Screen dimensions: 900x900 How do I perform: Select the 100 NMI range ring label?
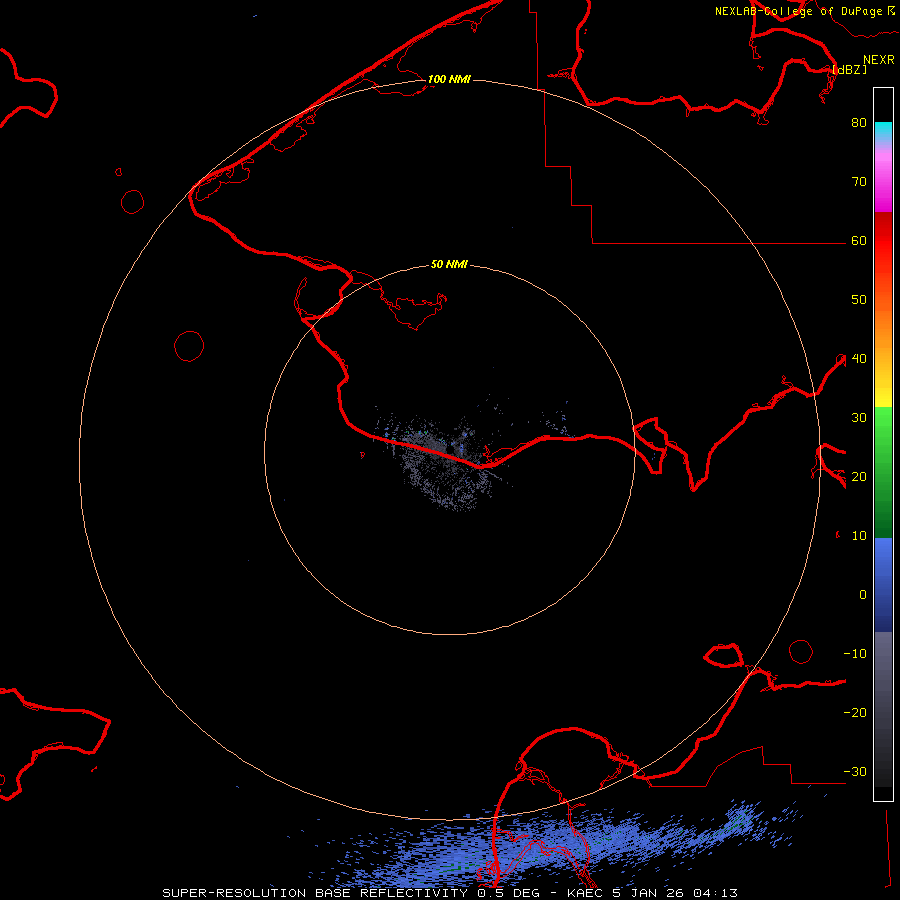point(449,79)
